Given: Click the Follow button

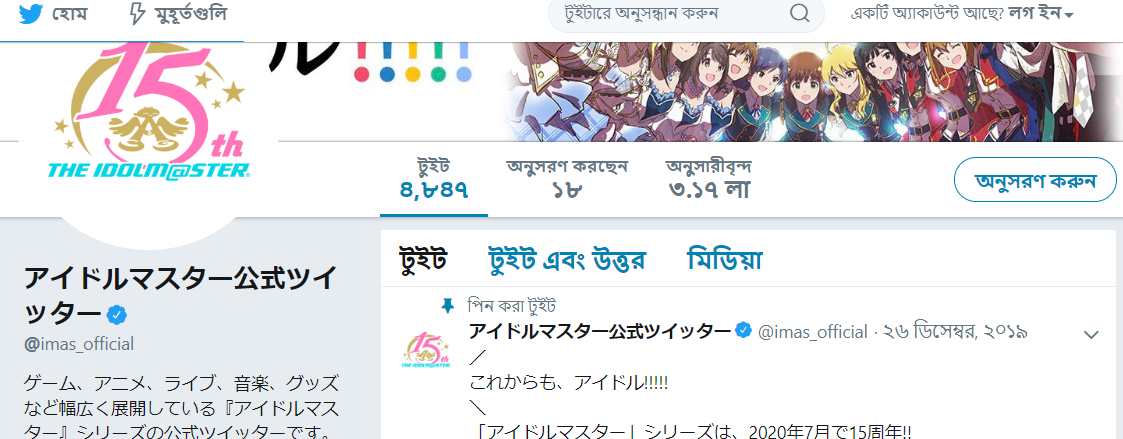Looking at the screenshot, I should pos(1035,180).
